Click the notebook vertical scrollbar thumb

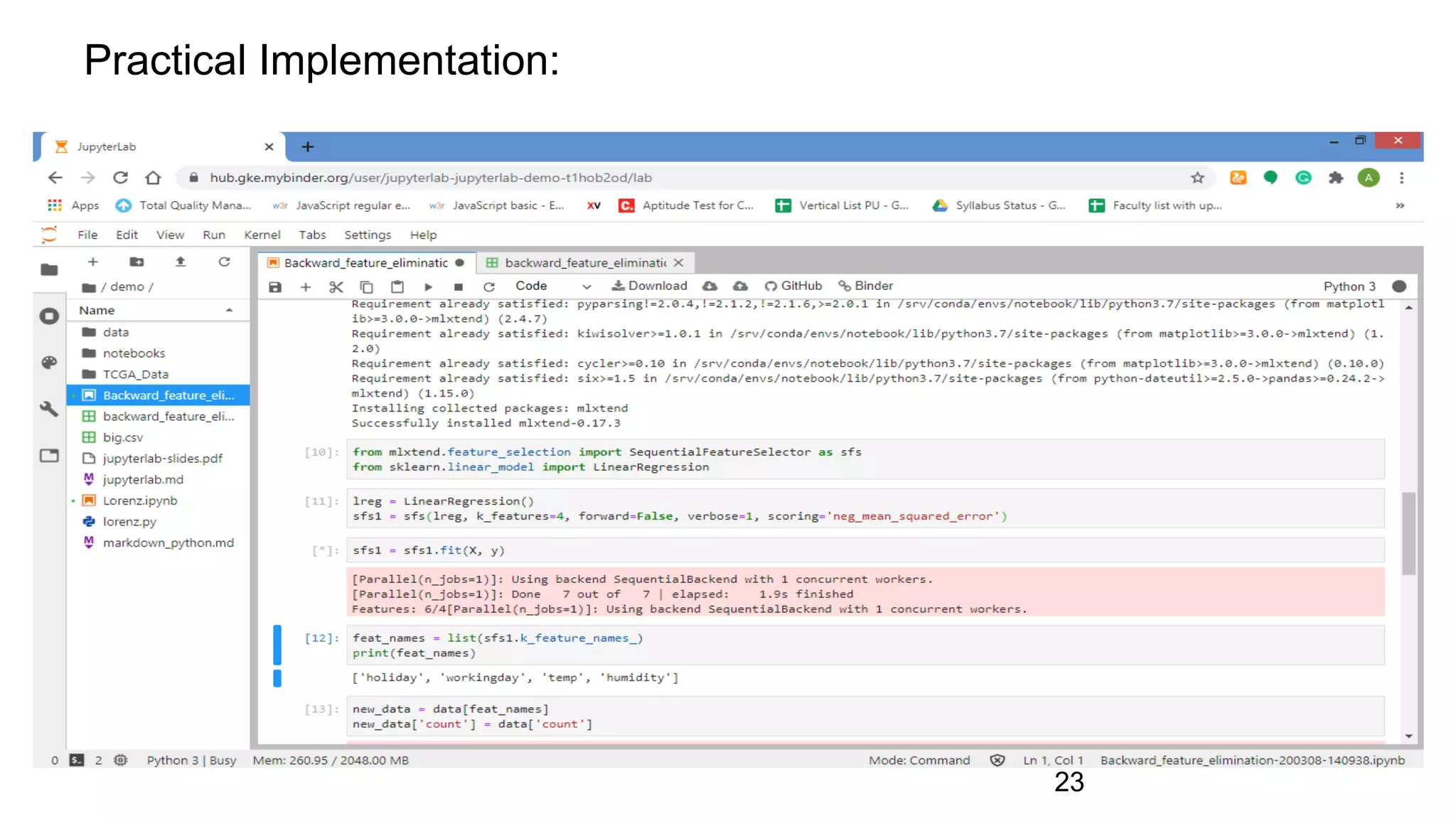tap(1408, 533)
